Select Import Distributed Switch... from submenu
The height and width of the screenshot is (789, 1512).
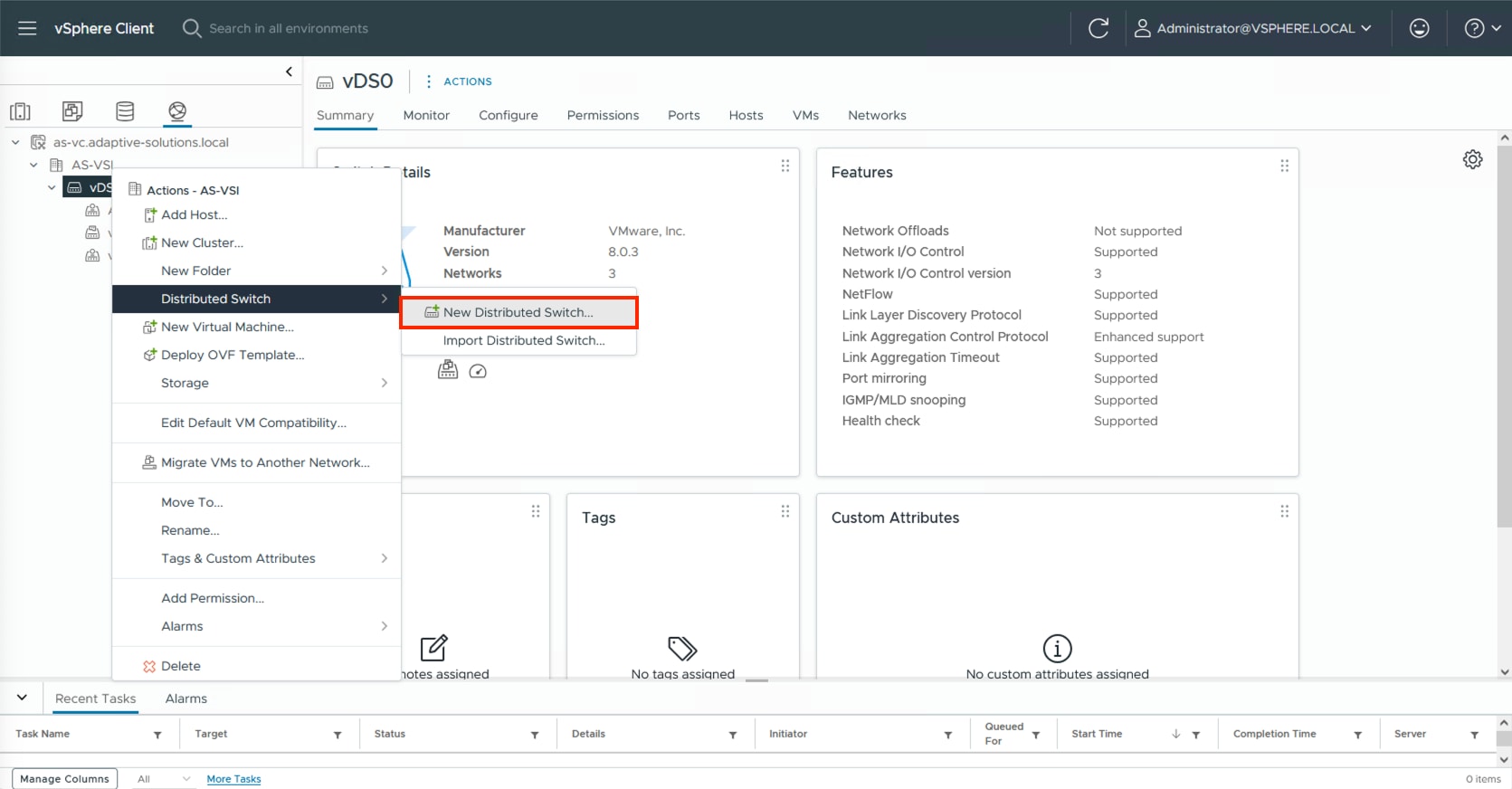click(518, 340)
